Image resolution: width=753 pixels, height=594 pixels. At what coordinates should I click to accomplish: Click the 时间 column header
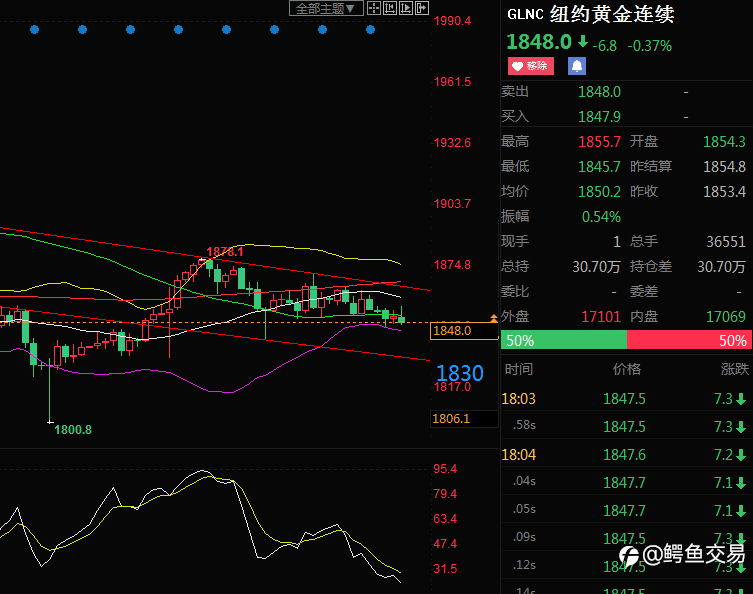(x=519, y=369)
